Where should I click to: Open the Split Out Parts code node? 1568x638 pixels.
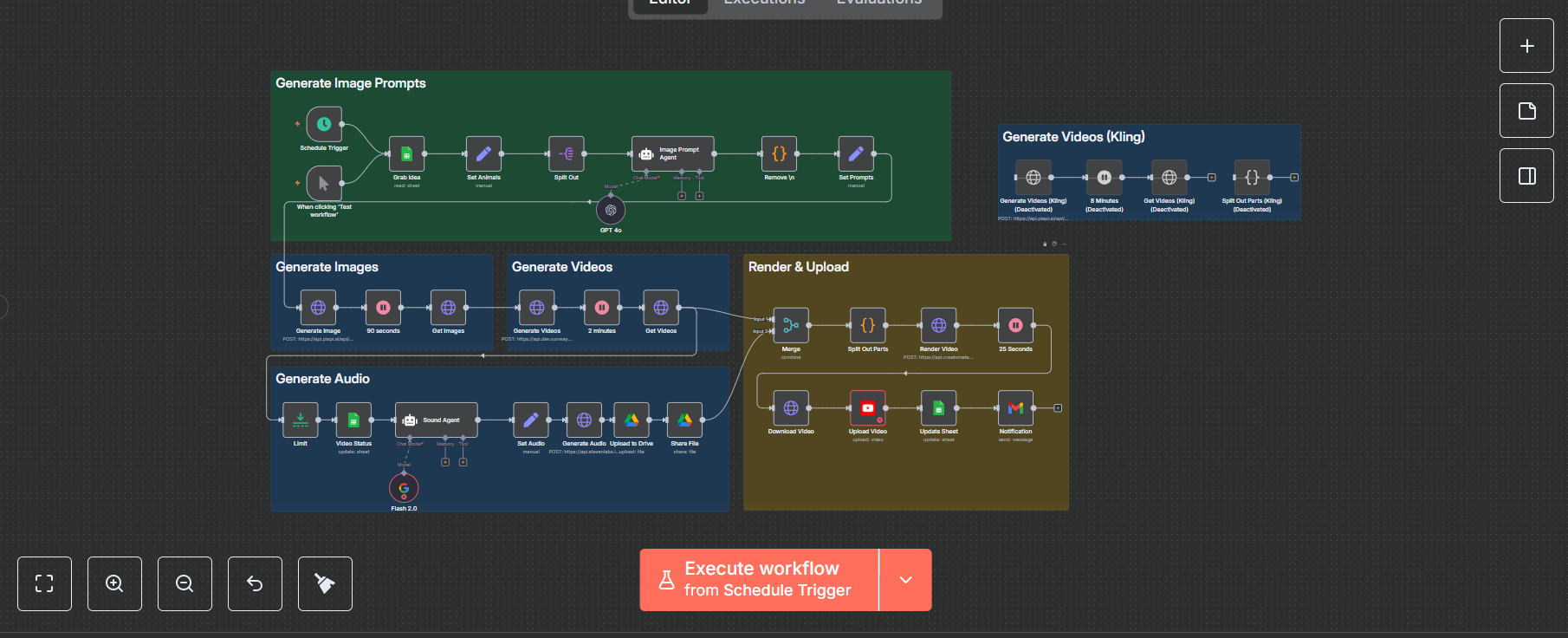pyautogui.click(x=867, y=325)
